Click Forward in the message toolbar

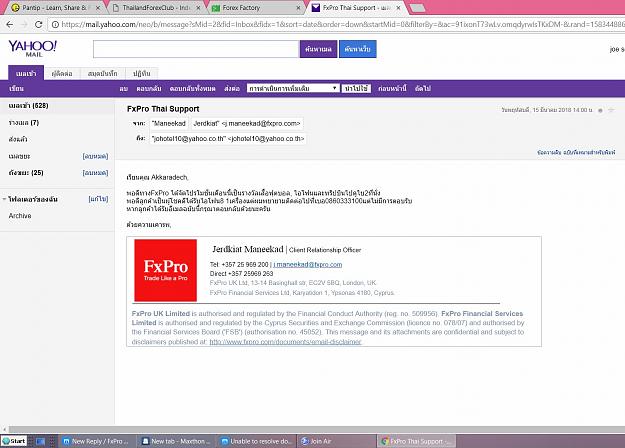[232, 88]
